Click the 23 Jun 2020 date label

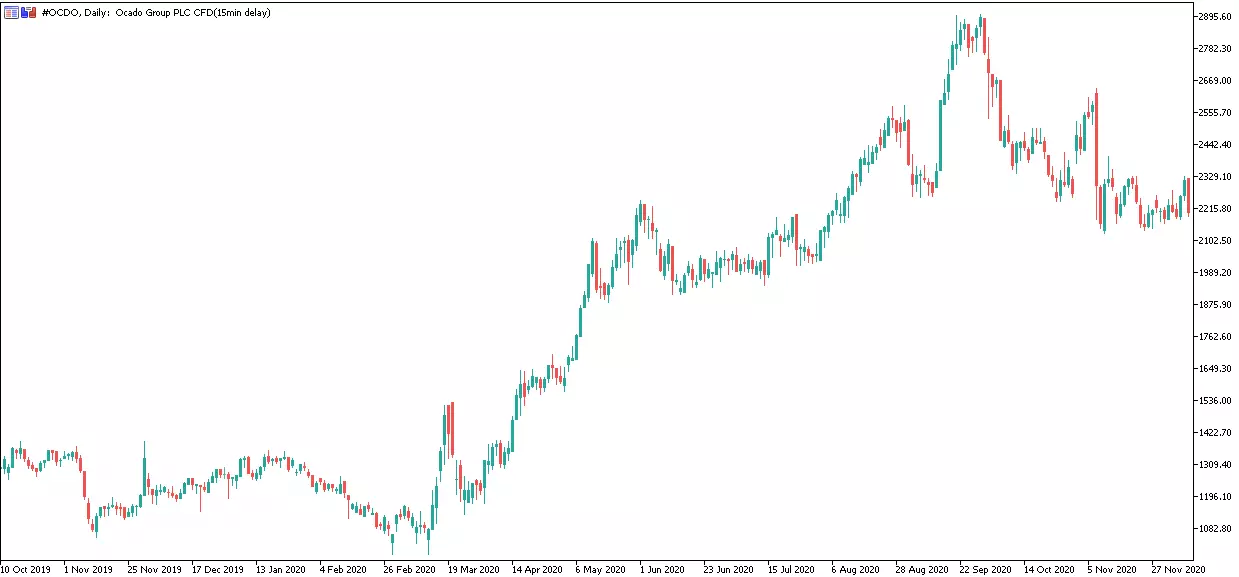pos(729,569)
